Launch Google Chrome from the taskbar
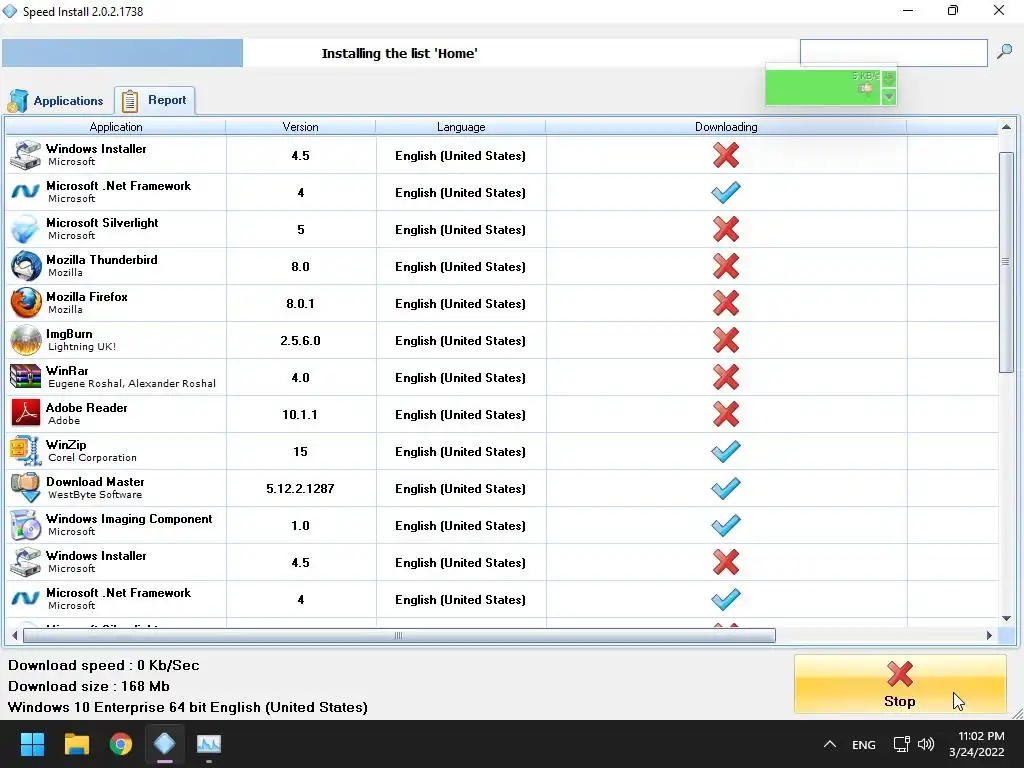Screen dimensions: 1024x768 (x=121, y=744)
